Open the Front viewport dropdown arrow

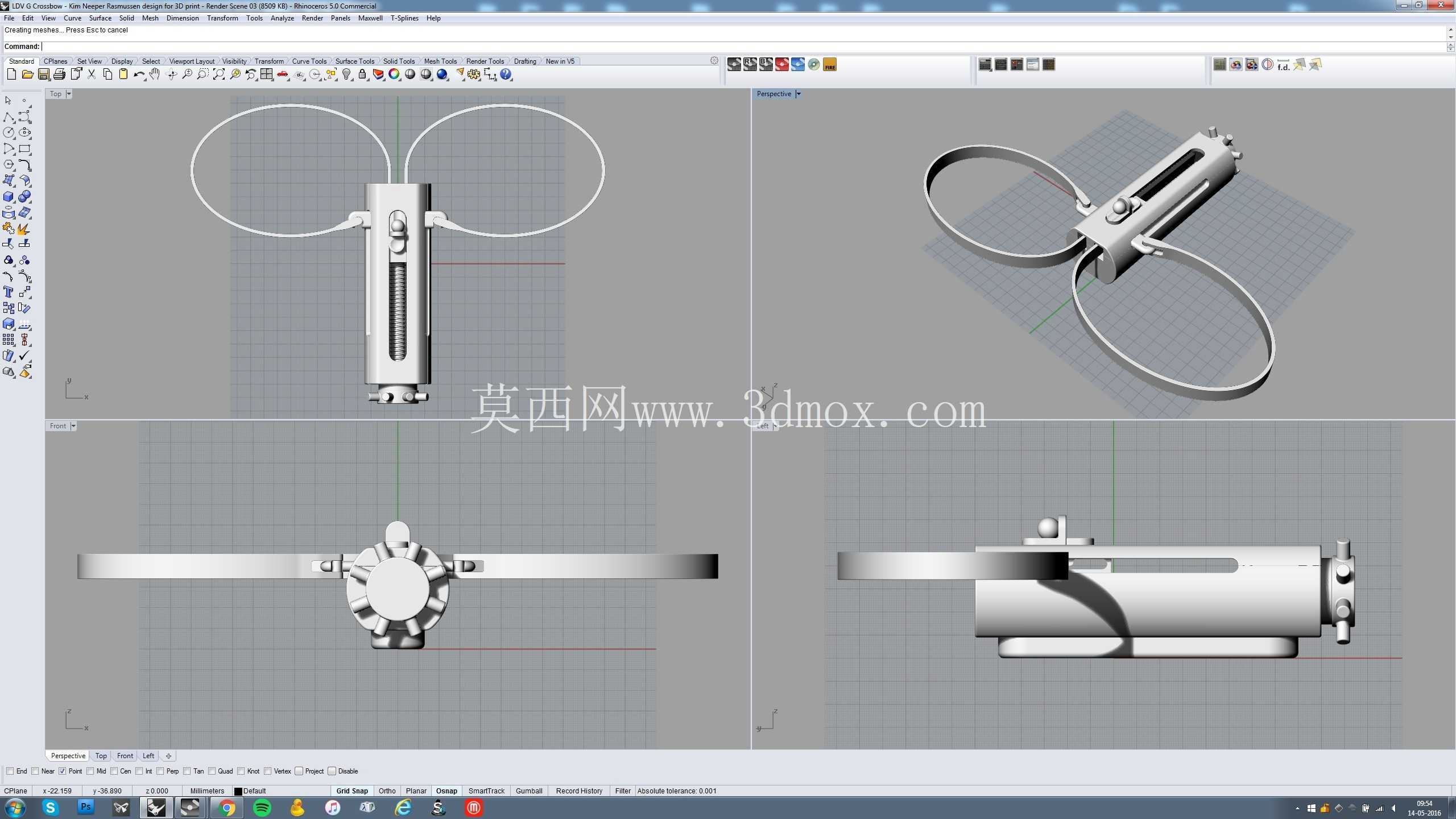(73, 426)
